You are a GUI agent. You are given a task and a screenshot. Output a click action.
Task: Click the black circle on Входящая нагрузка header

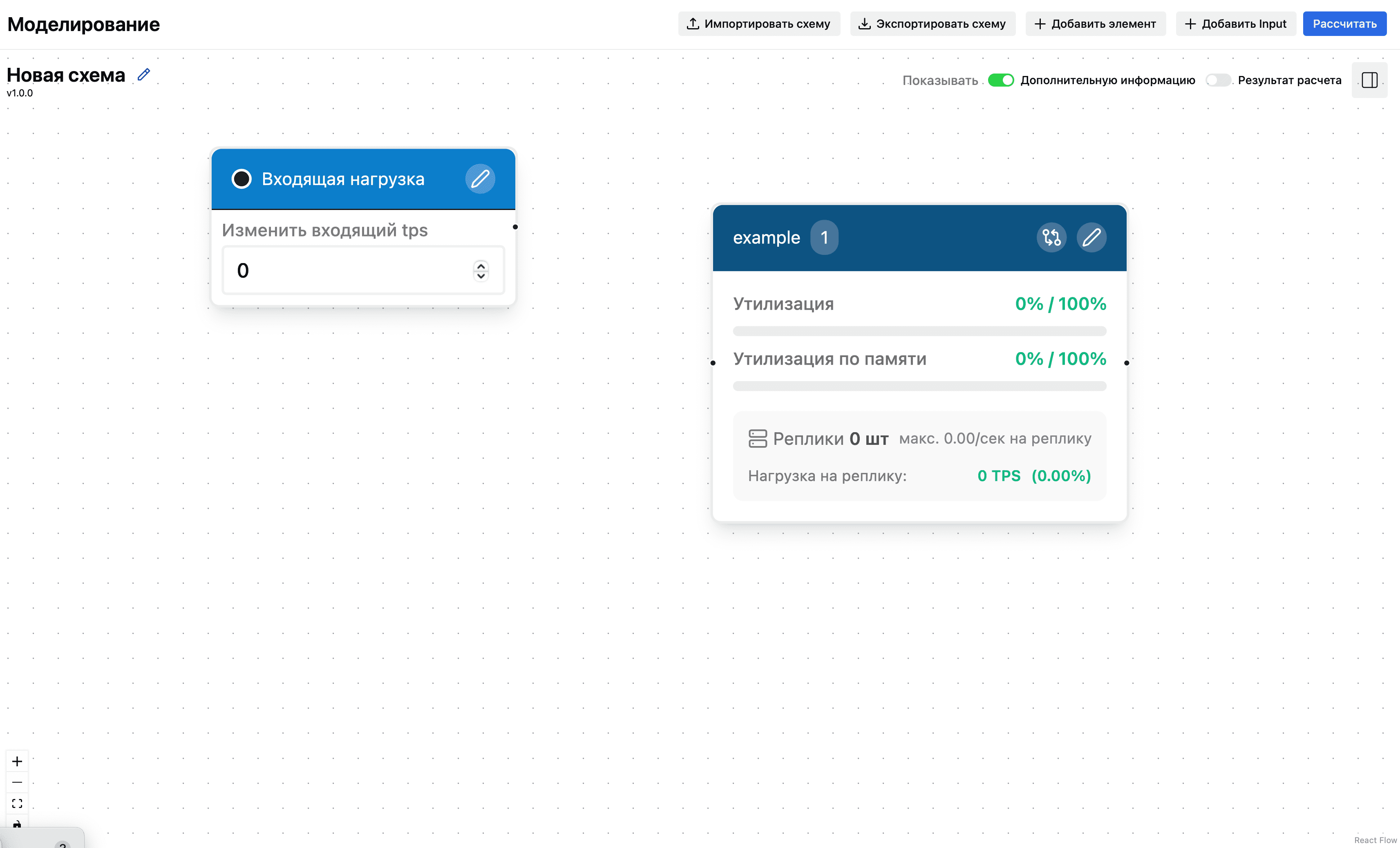(242, 179)
